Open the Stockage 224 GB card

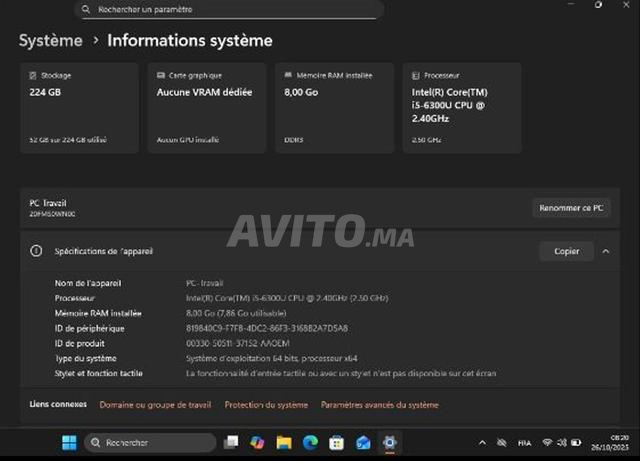click(79, 108)
